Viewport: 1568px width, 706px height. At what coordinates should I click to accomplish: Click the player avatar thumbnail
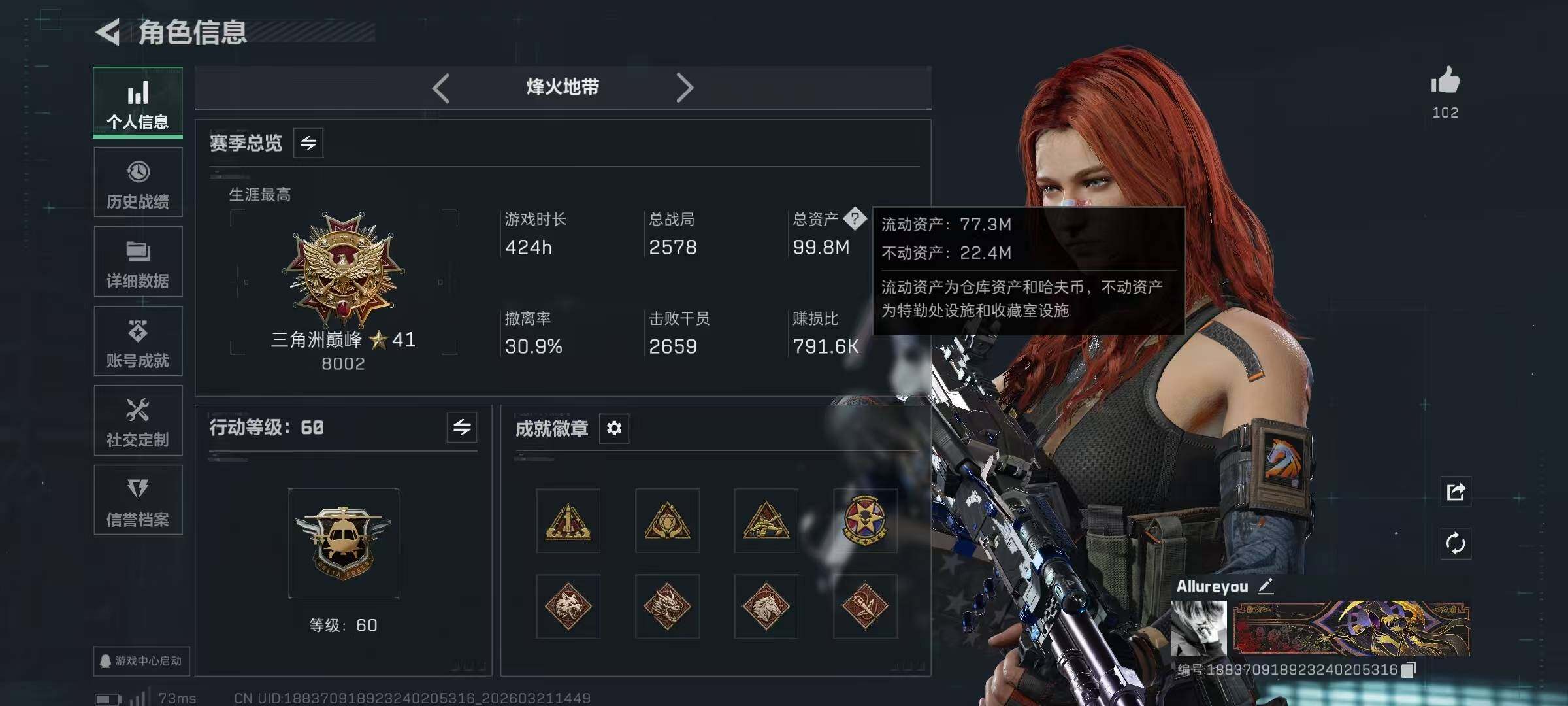coord(1199,628)
